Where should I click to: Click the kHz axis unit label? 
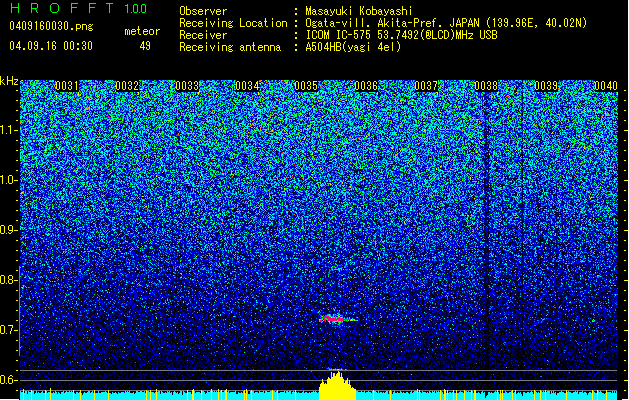tap(9, 81)
